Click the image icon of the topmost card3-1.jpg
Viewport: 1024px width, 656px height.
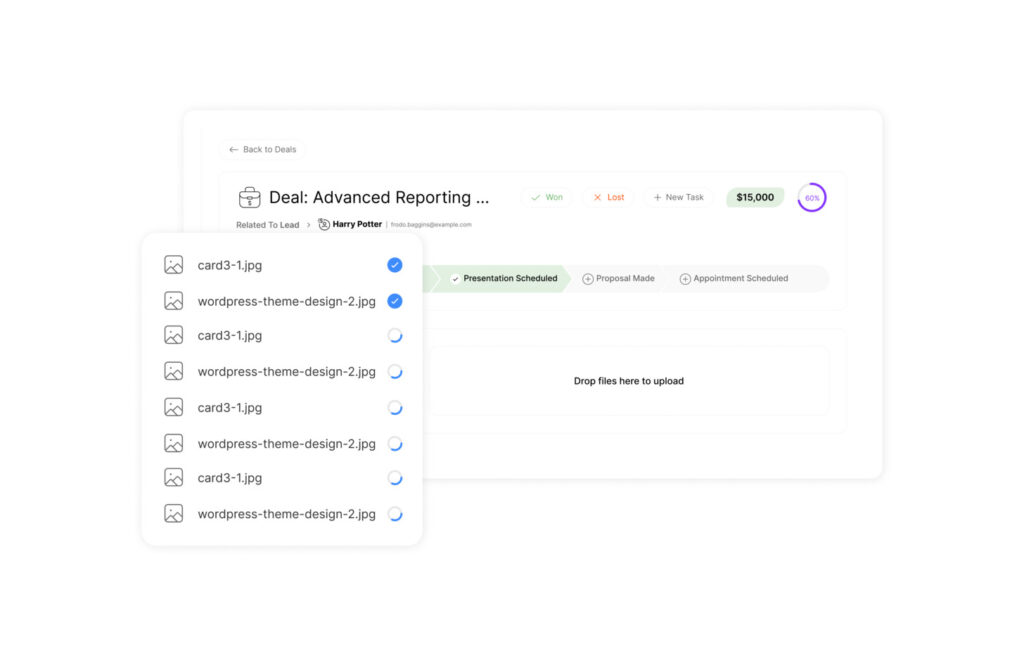tap(174, 265)
